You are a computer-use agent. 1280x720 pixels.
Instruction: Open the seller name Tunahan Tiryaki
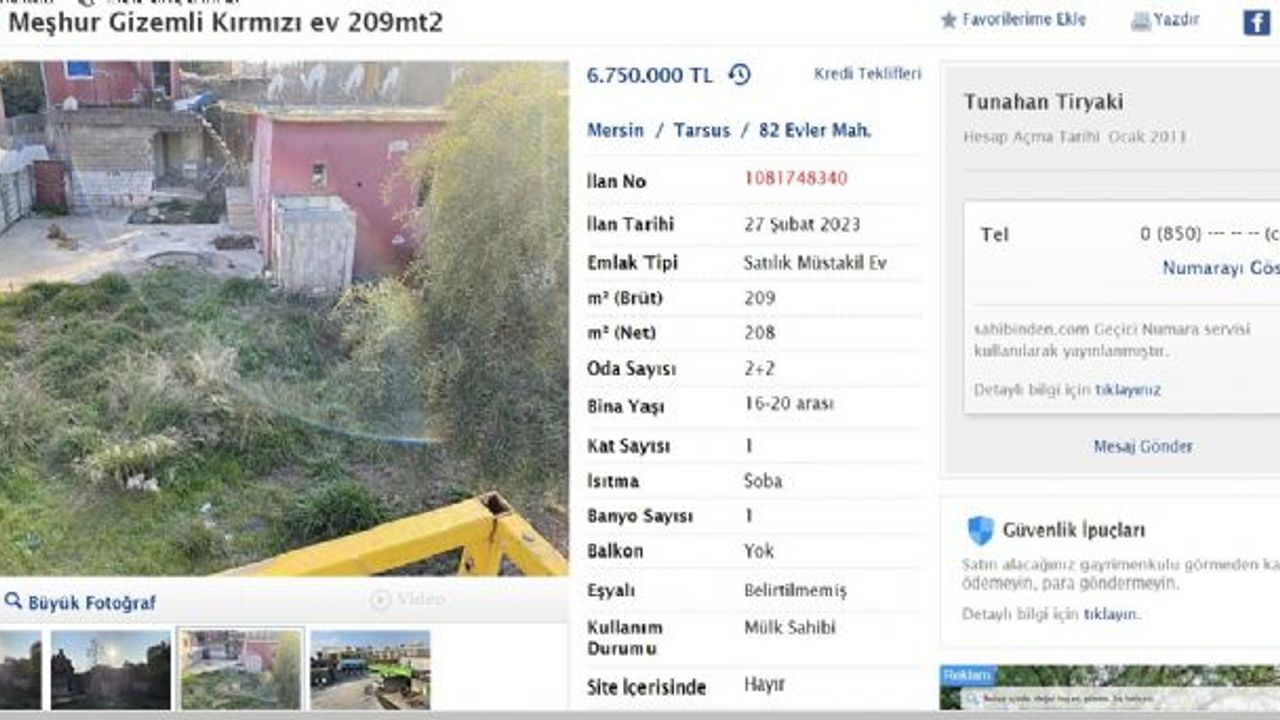click(x=1043, y=102)
